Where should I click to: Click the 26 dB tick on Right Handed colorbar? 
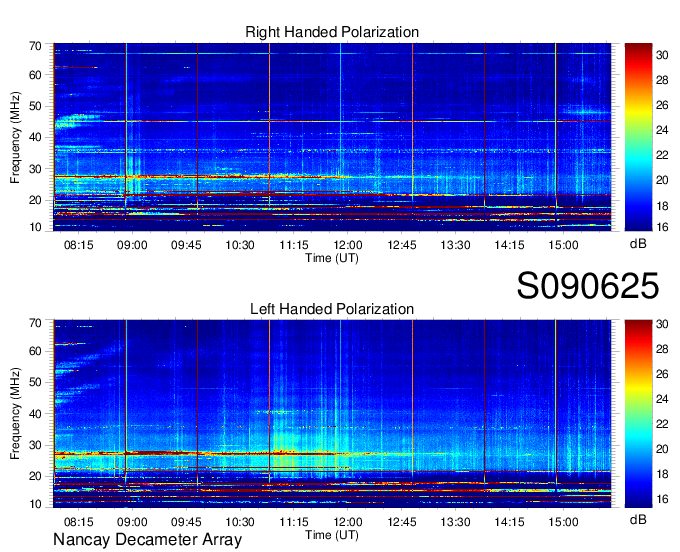662,105
